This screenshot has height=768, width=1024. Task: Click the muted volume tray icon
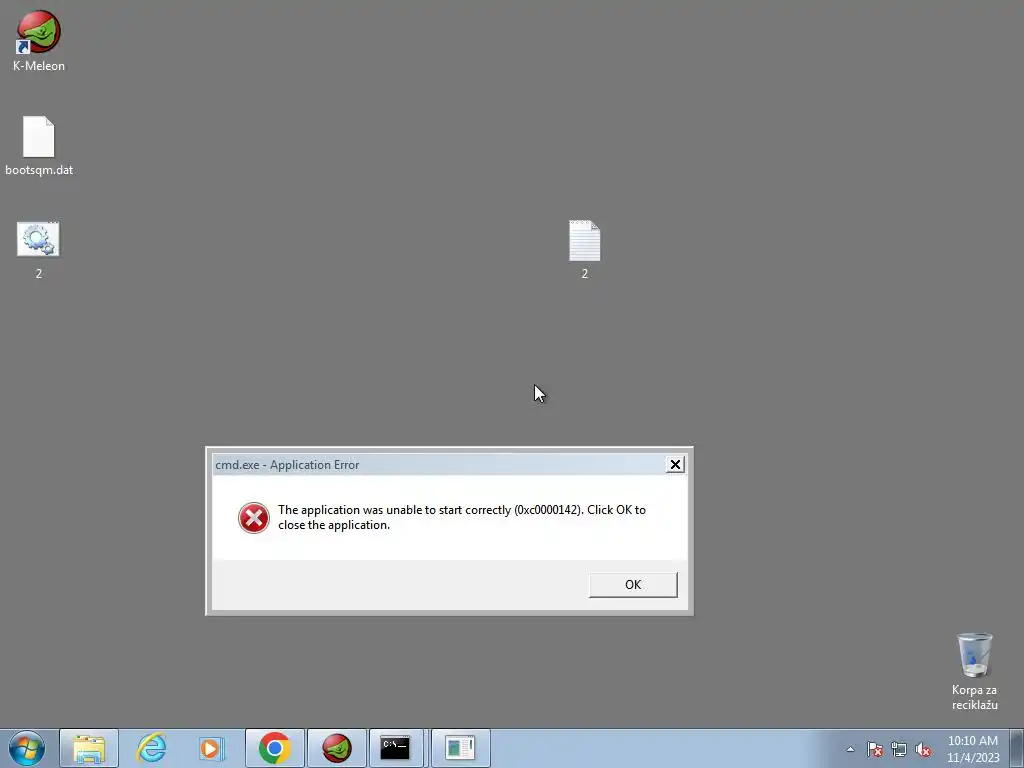point(923,749)
